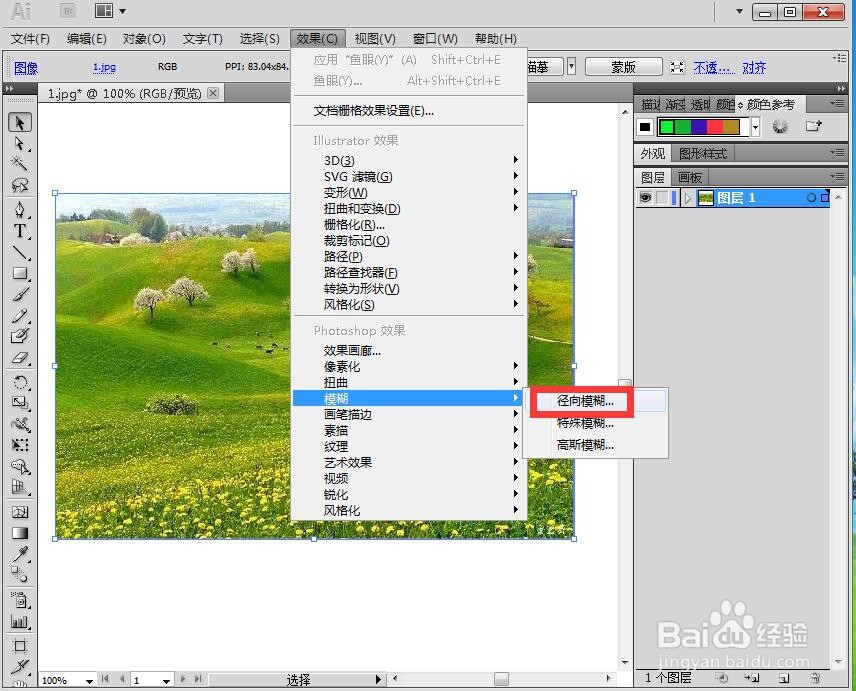The width and height of the screenshot is (856, 691).
Task: Select the Rectangle tool
Action: [20, 273]
